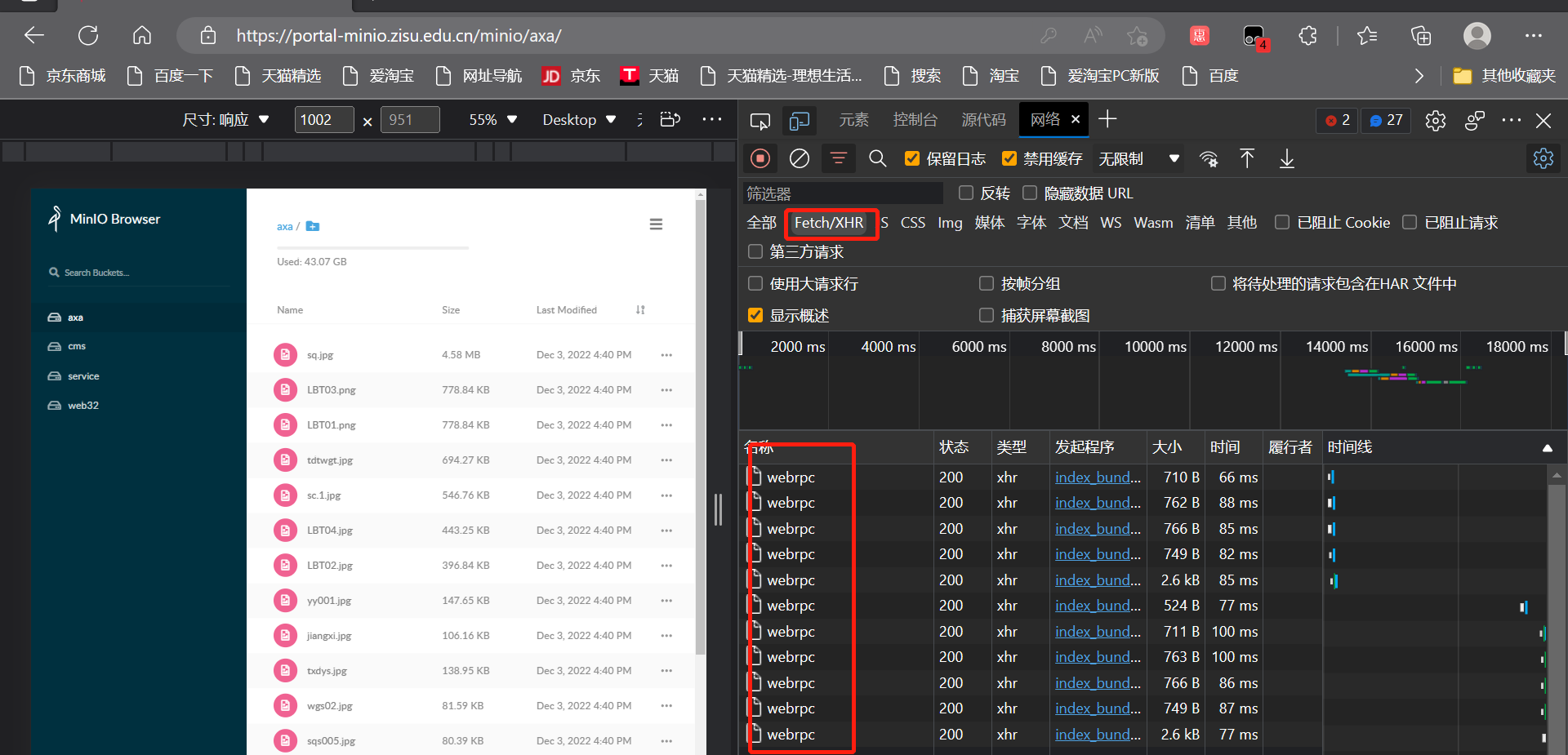Open initiator link of first webrpc

(x=1098, y=477)
